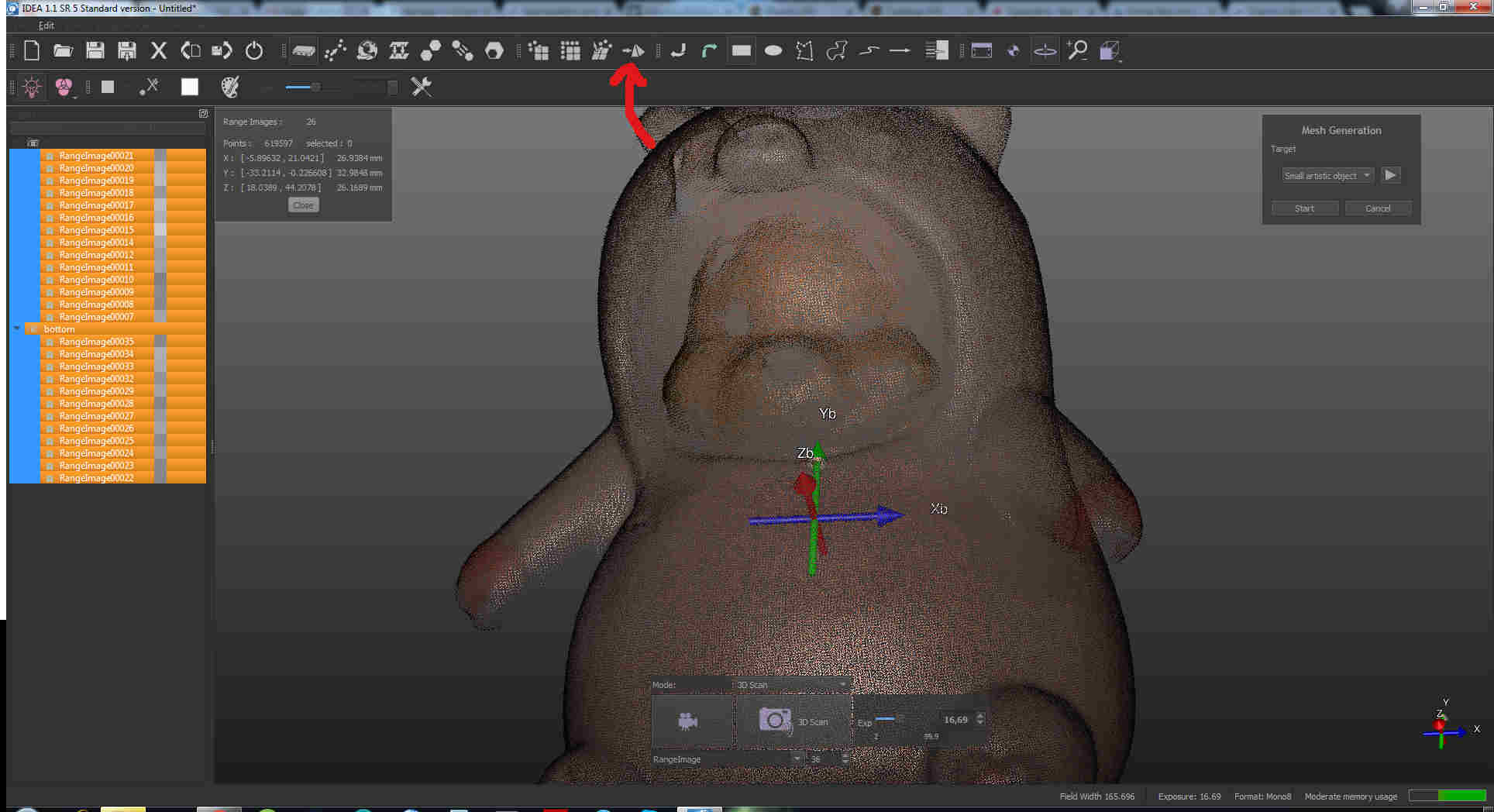The width and height of the screenshot is (1494, 812).
Task: Open the Small artistic object target dropdown
Action: [1327, 176]
